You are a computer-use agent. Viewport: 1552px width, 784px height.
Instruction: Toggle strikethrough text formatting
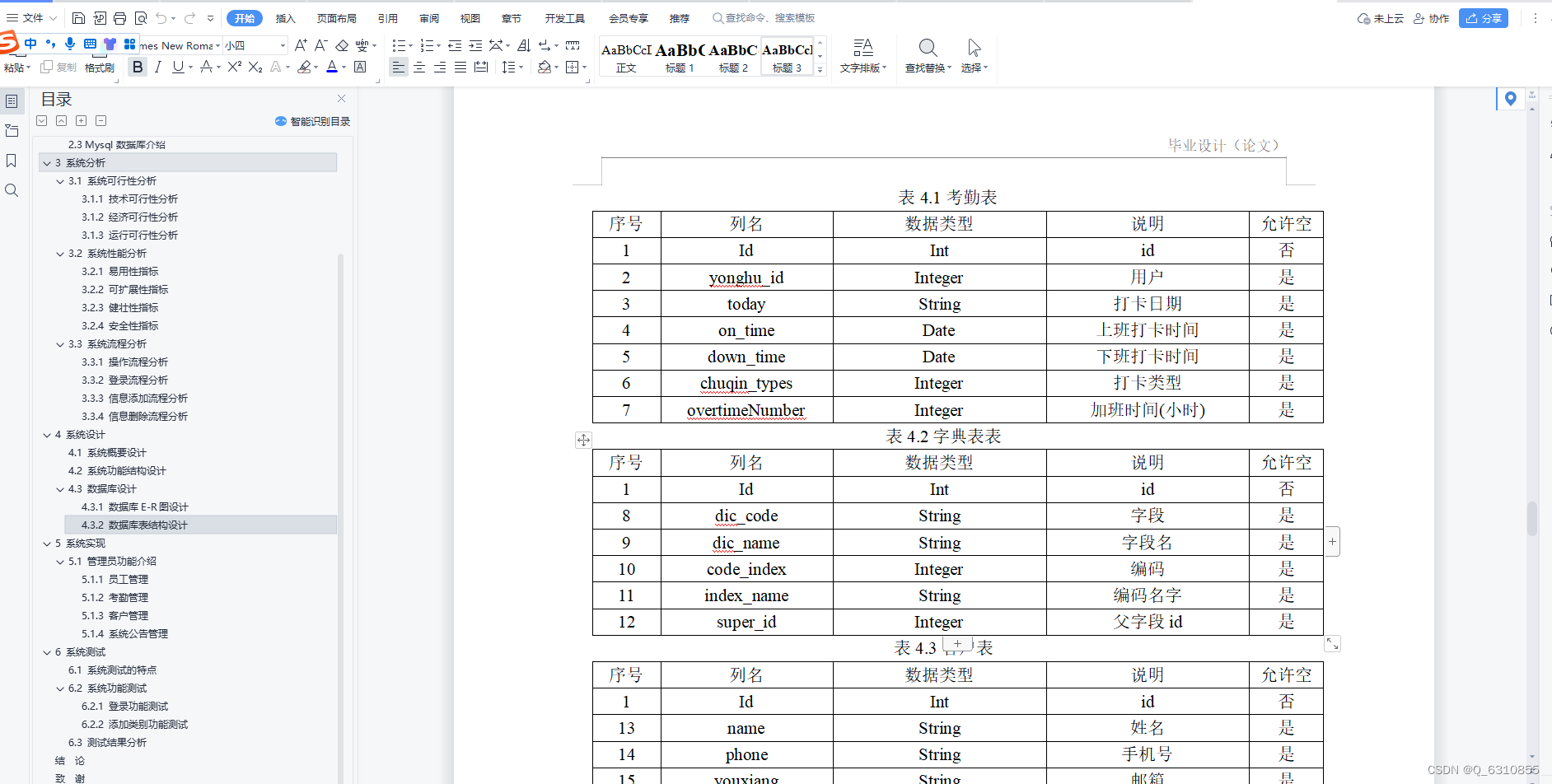coord(206,67)
